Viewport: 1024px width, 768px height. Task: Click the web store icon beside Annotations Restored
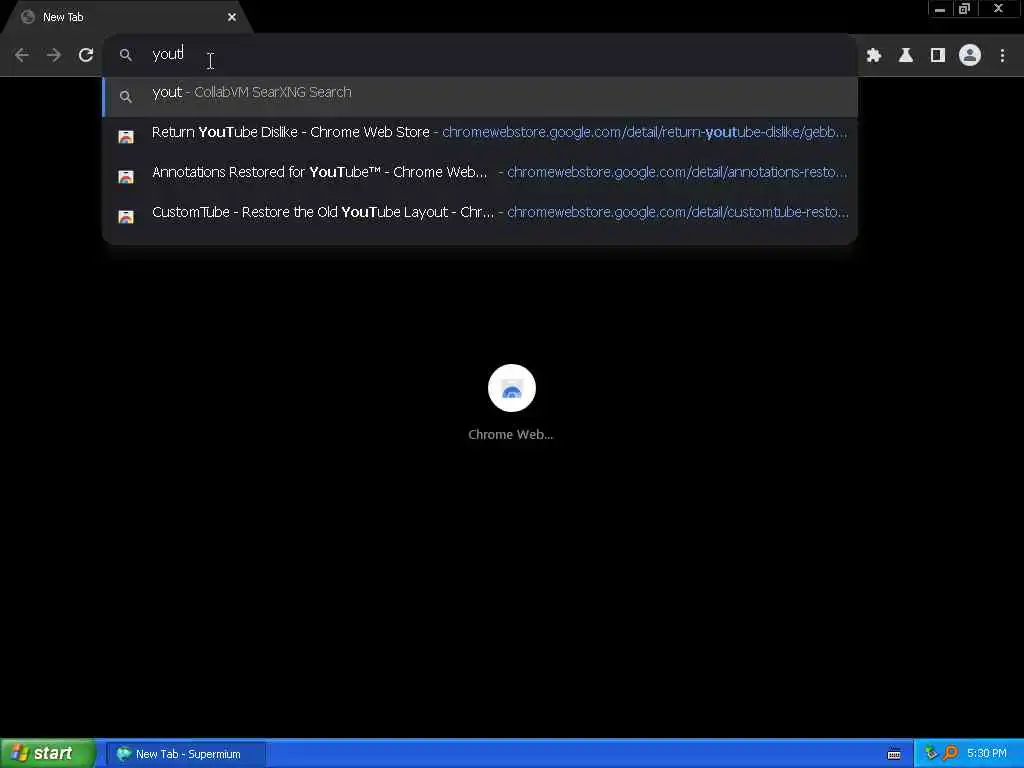(x=125, y=176)
